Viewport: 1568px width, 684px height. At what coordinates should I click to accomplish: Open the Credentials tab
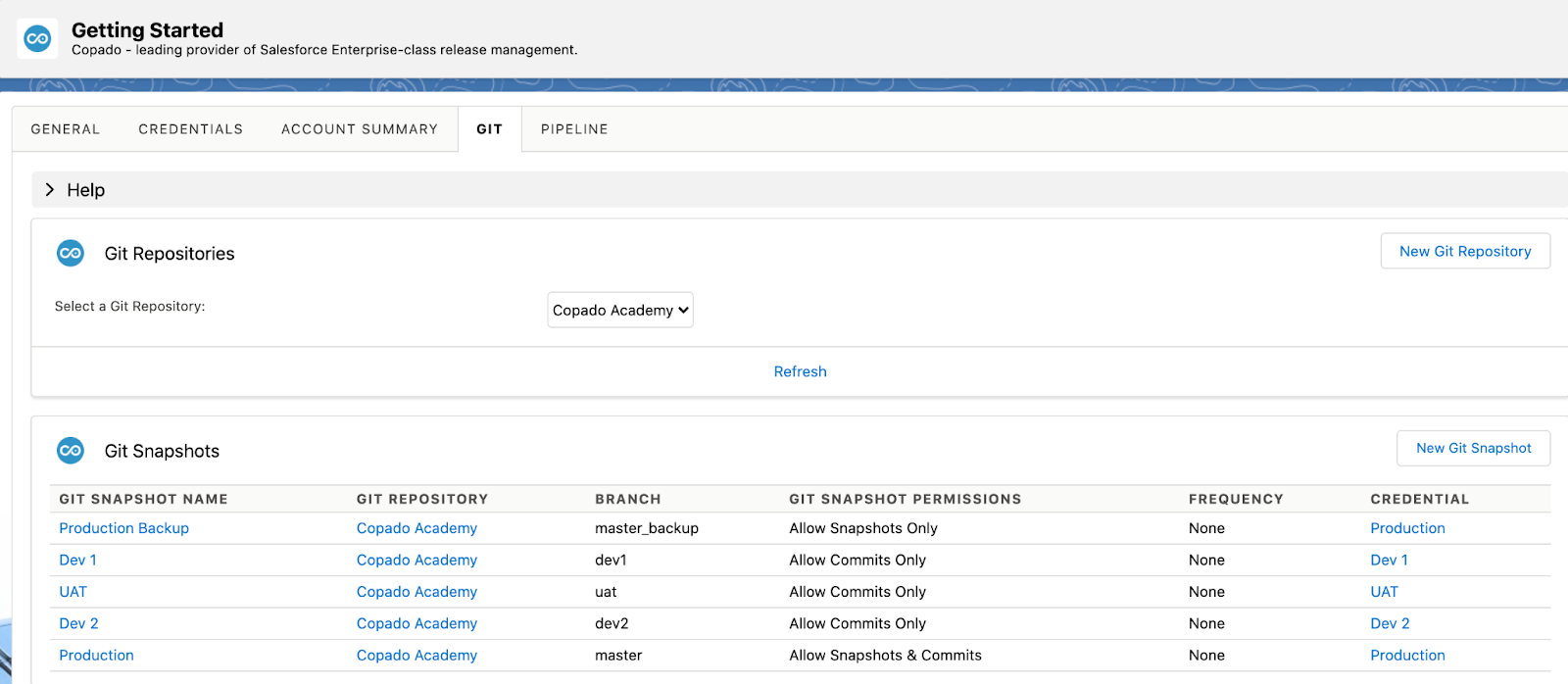(191, 129)
